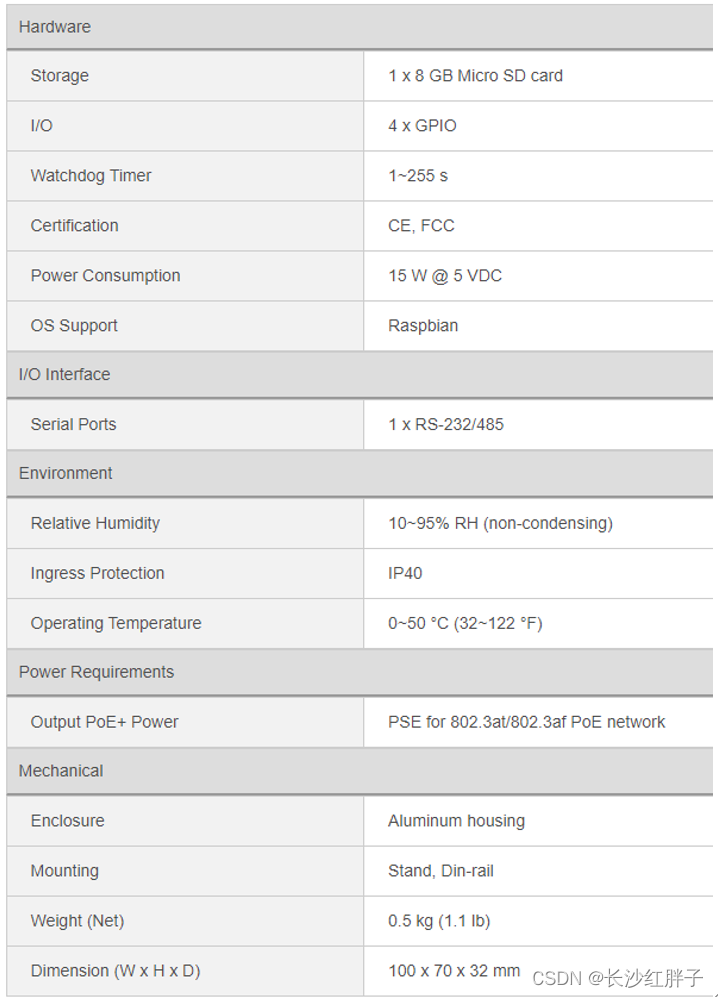This screenshot has width=718, height=997.
Task: Select the OS Support label
Action: [74, 326]
